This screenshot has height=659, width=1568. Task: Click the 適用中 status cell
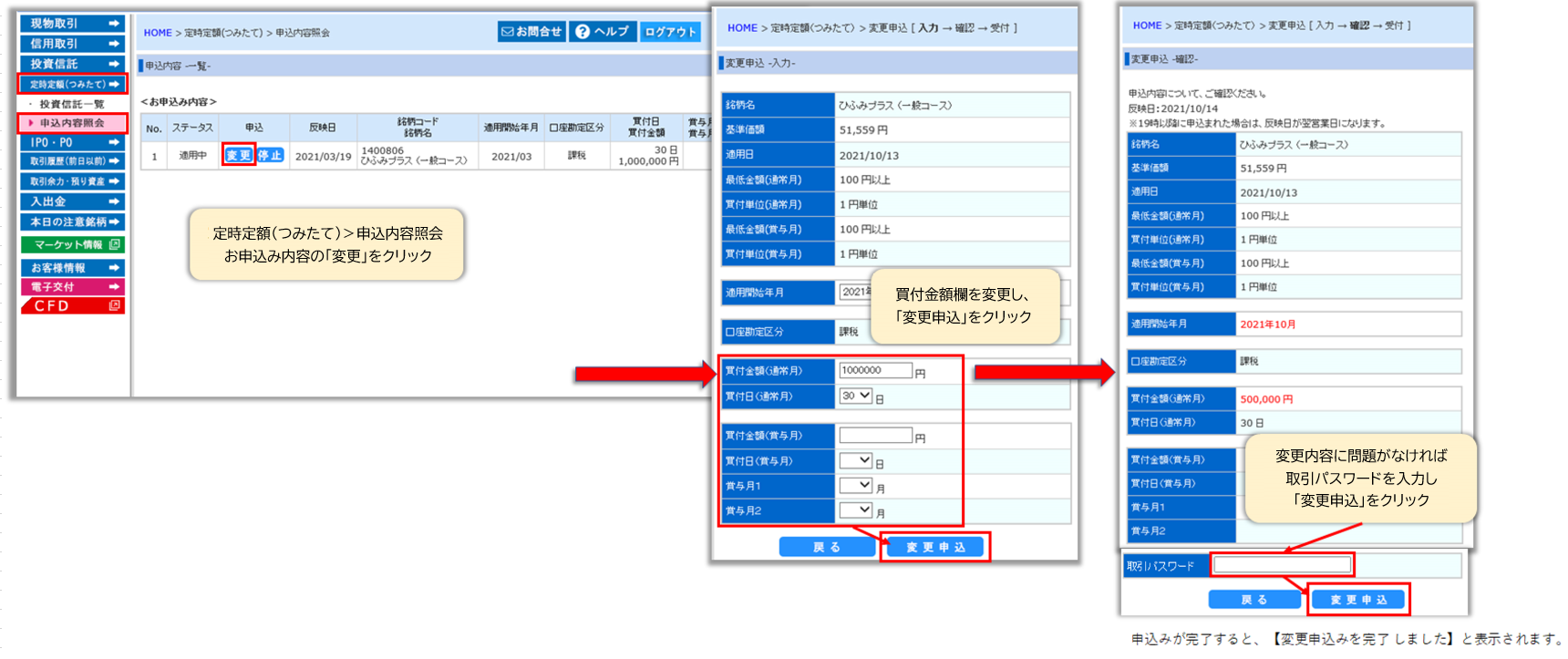192,156
